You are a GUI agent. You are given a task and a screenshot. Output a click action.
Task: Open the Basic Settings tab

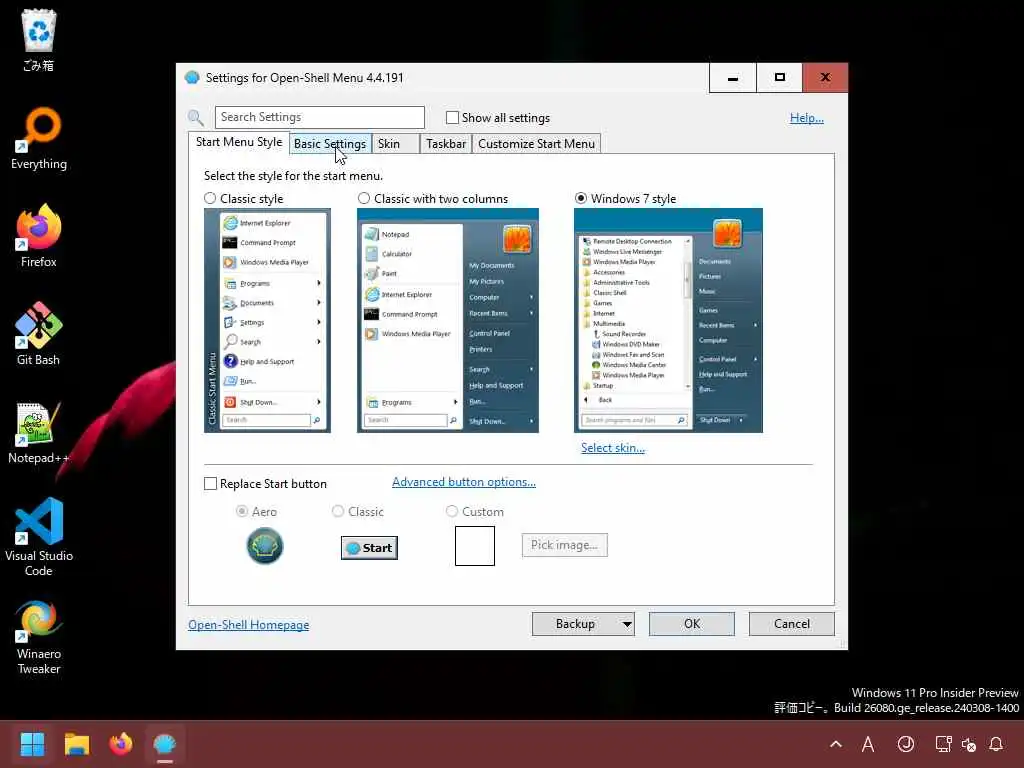pos(330,144)
